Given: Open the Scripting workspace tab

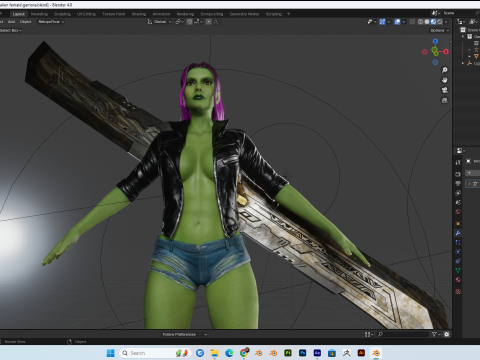Looking at the screenshot, I should (274, 14).
